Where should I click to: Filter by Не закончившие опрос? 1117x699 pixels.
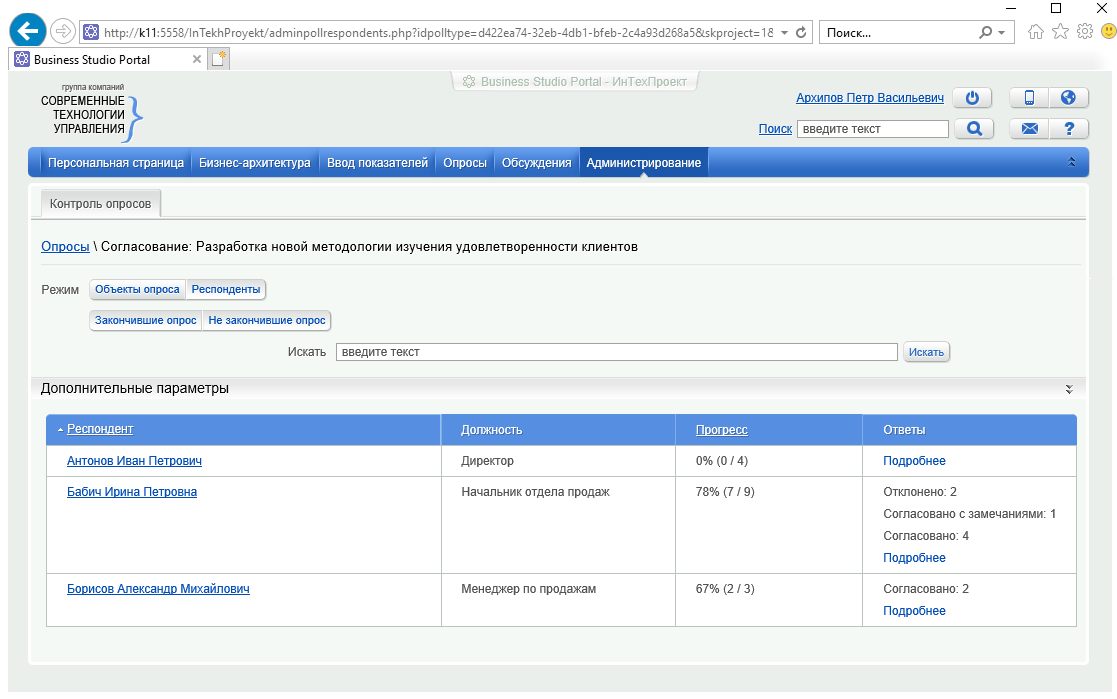coord(267,321)
